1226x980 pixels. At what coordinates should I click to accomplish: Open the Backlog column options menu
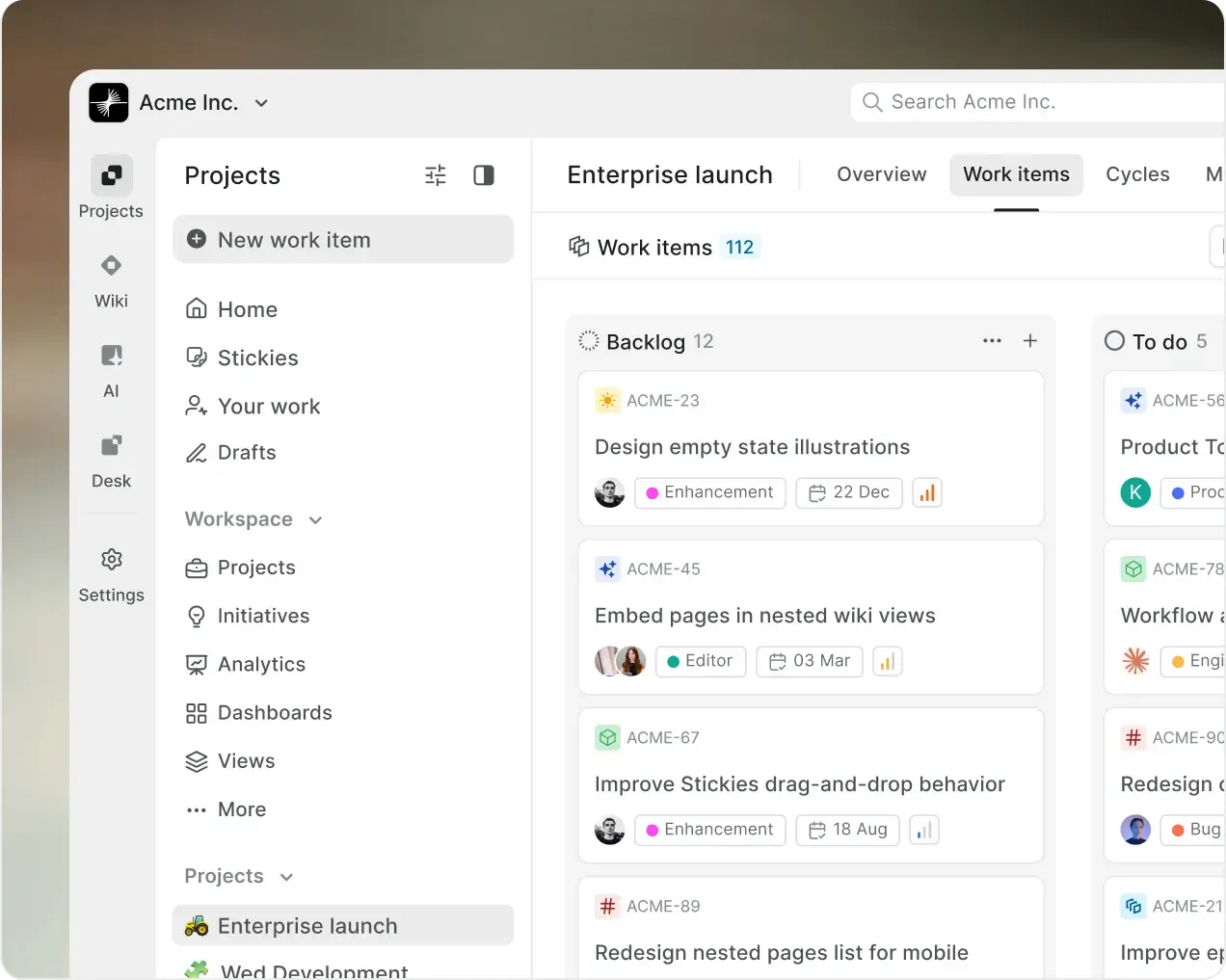click(992, 340)
